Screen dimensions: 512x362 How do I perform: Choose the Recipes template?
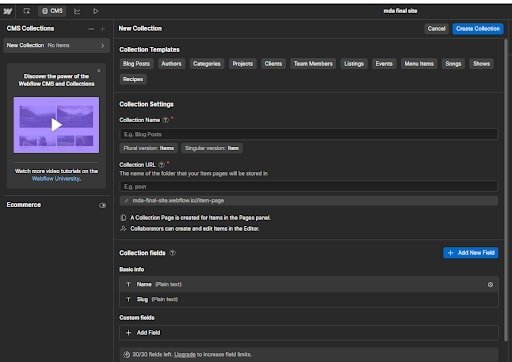point(133,79)
